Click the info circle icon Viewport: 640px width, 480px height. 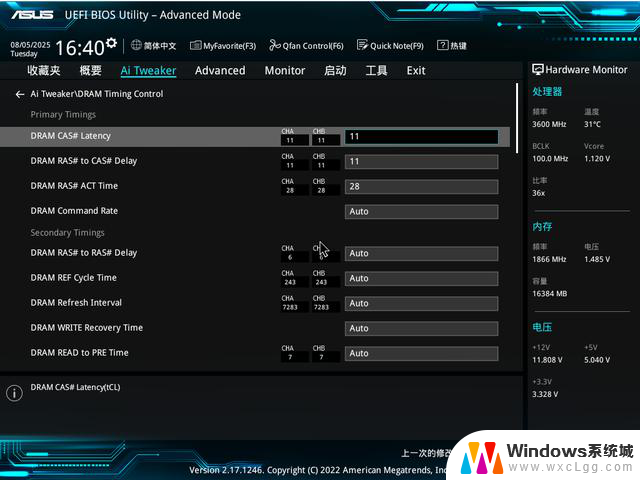tap(14, 393)
